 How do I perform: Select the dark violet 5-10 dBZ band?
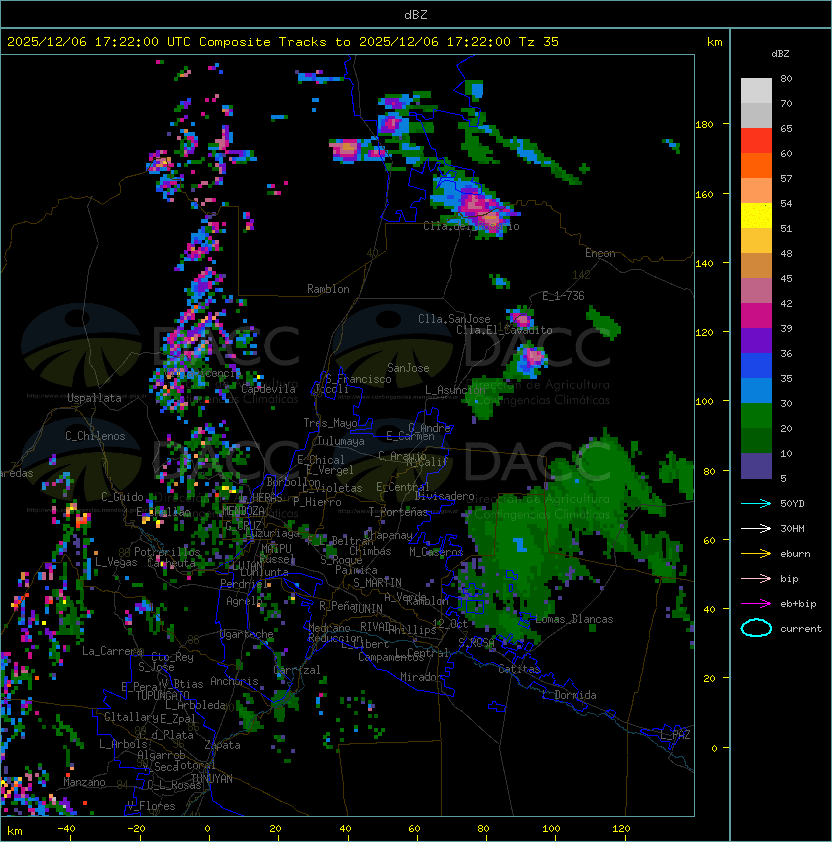756,466
